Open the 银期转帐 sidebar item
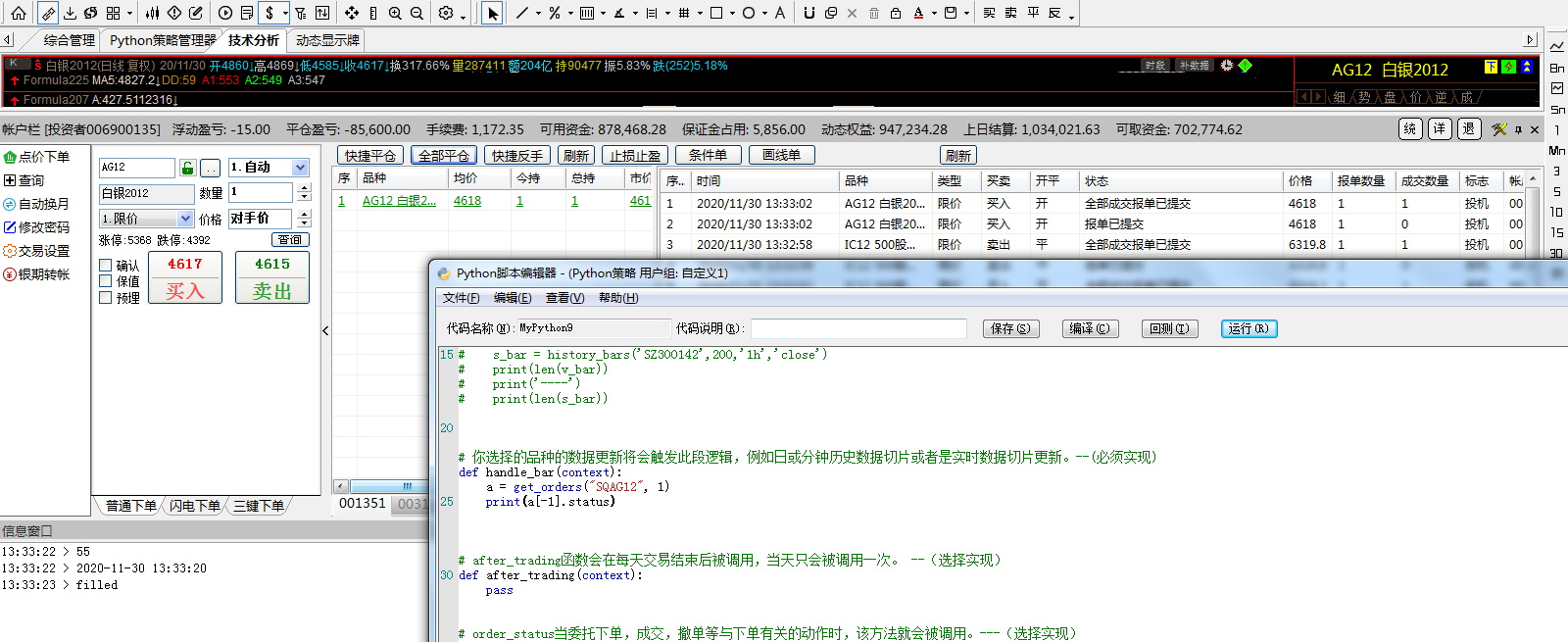The height and width of the screenshot is (642, 1568). (36, 274)
